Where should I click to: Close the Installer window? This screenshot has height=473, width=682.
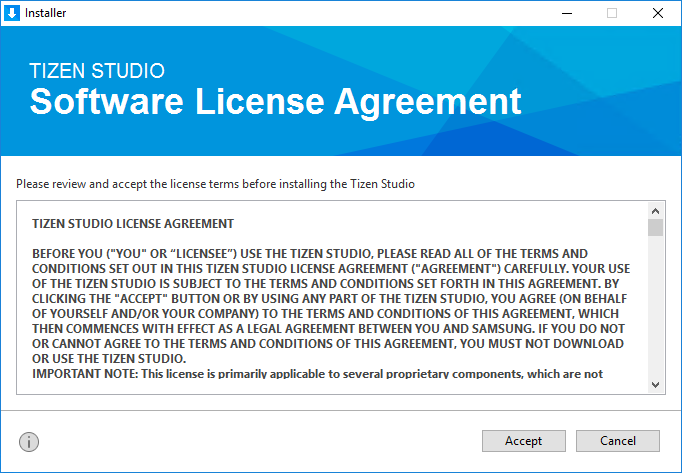(657, 13)
